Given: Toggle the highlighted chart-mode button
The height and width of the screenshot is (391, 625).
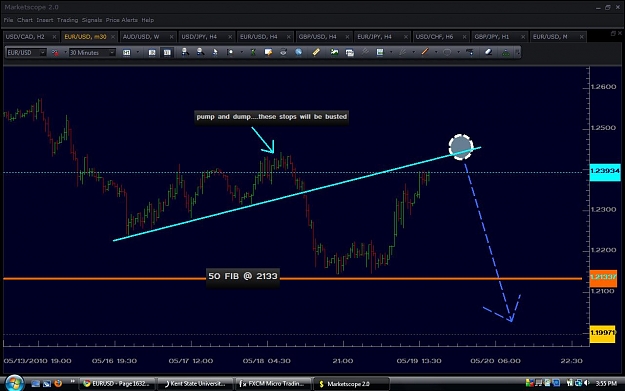Looking at the screenshot, I should [x=167, y=53].
